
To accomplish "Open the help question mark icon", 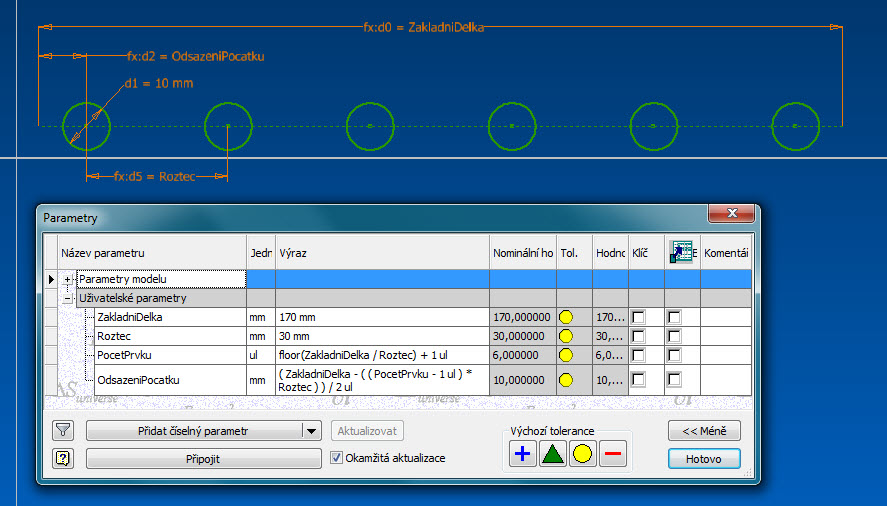I will 63,458.
